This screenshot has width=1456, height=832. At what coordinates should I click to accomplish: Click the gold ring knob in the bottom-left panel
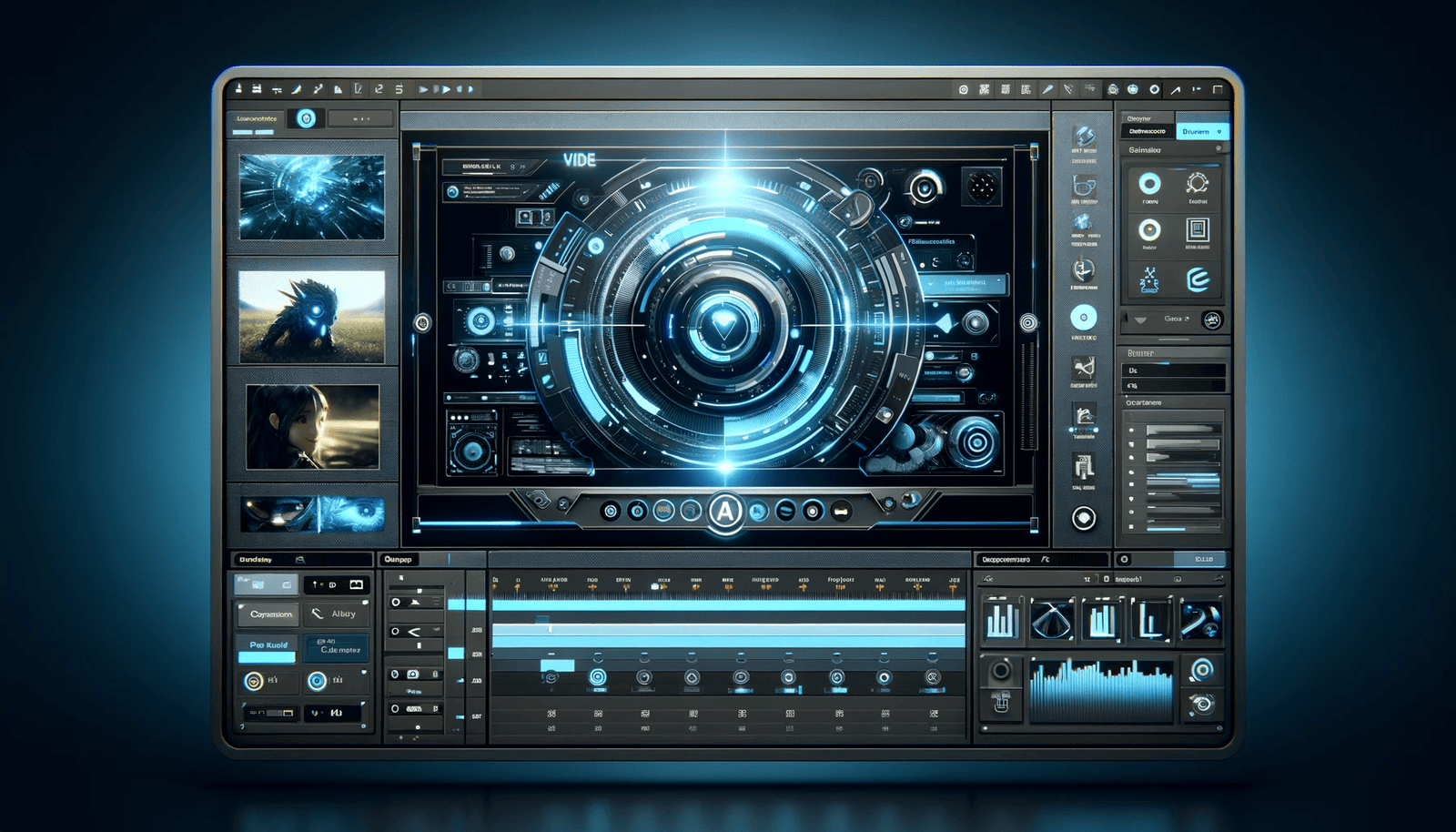(x=254, y=681)
